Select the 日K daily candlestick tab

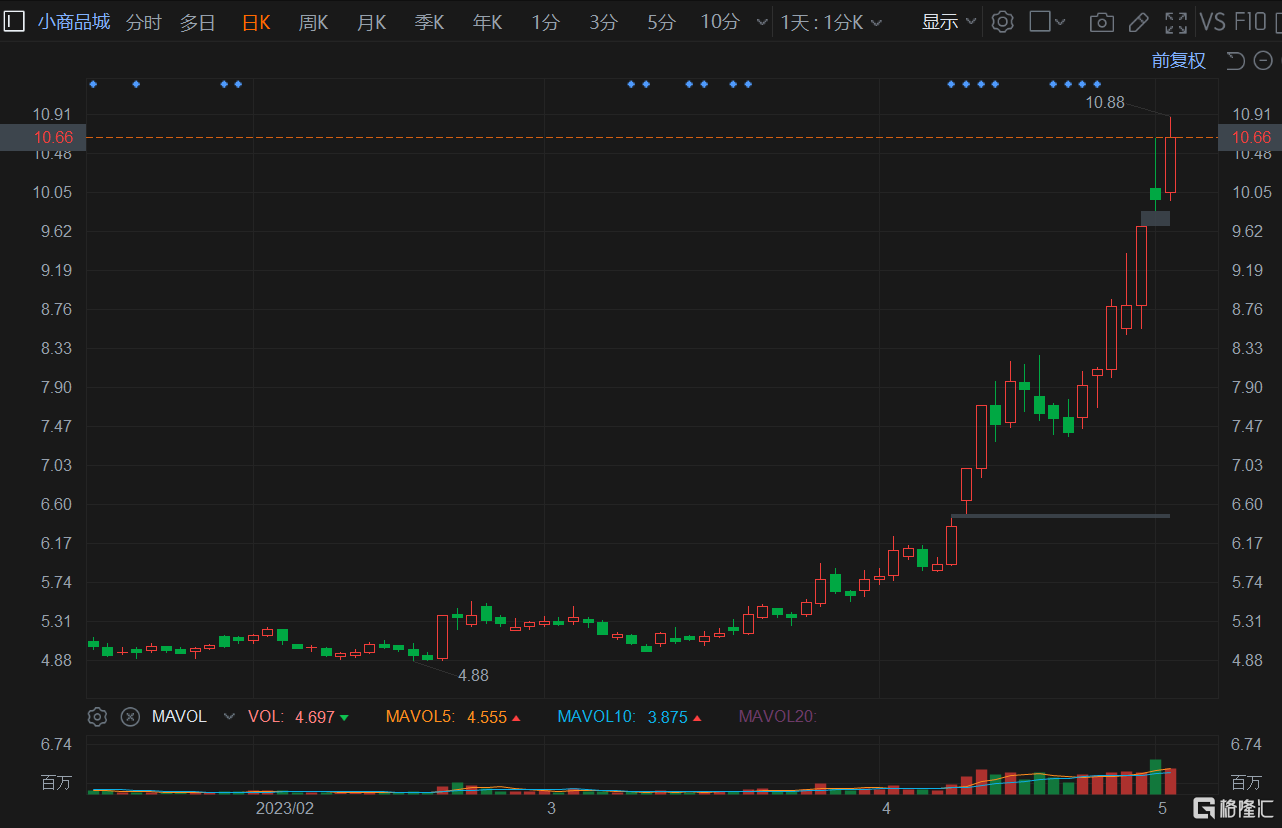point(256,22)
